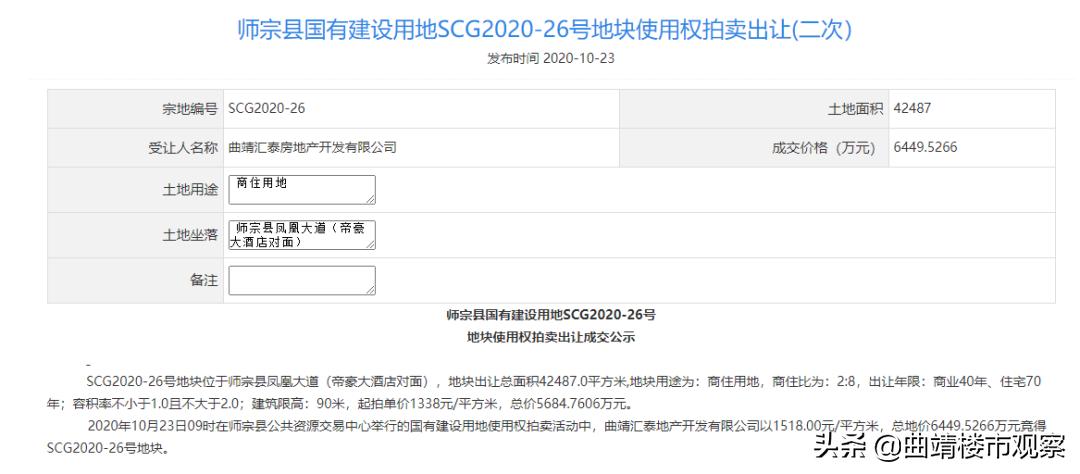Focus the empty 备注 remarks text box
The width and height of the screenshot is (1080, 474).
coord(302,280)
